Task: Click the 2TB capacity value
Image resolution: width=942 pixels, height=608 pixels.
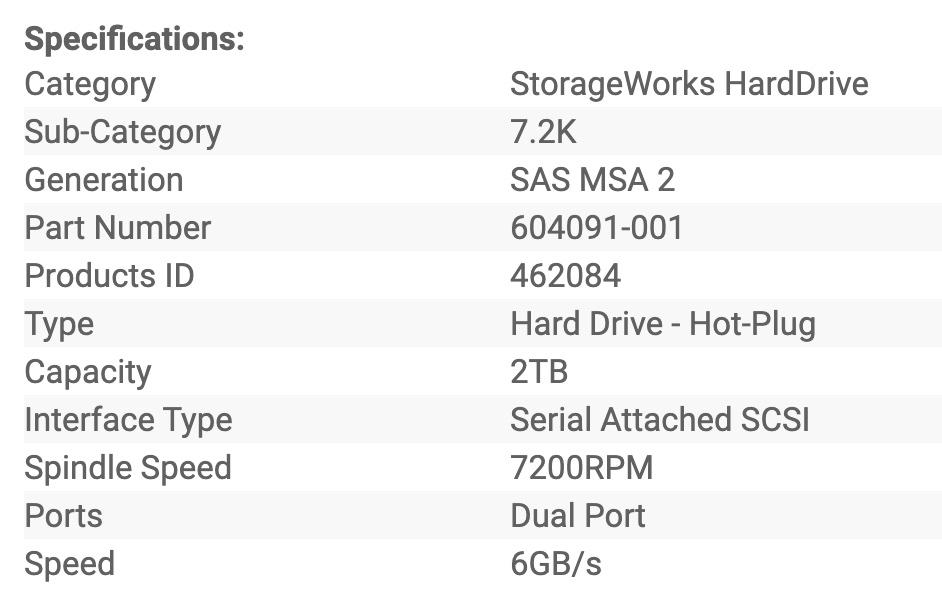Action: (x=539, y=372)
